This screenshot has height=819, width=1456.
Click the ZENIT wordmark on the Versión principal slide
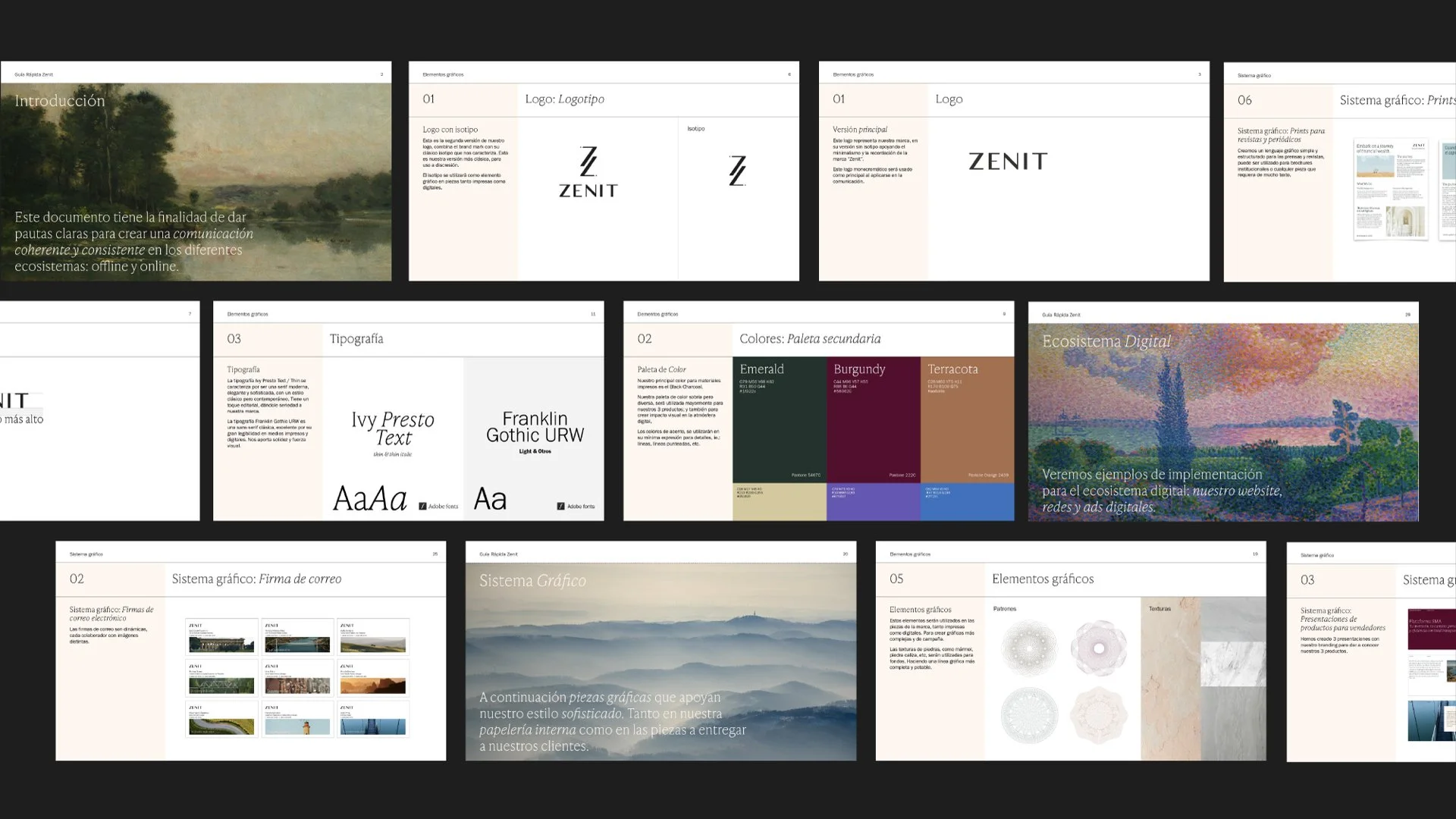point(1008,161)
